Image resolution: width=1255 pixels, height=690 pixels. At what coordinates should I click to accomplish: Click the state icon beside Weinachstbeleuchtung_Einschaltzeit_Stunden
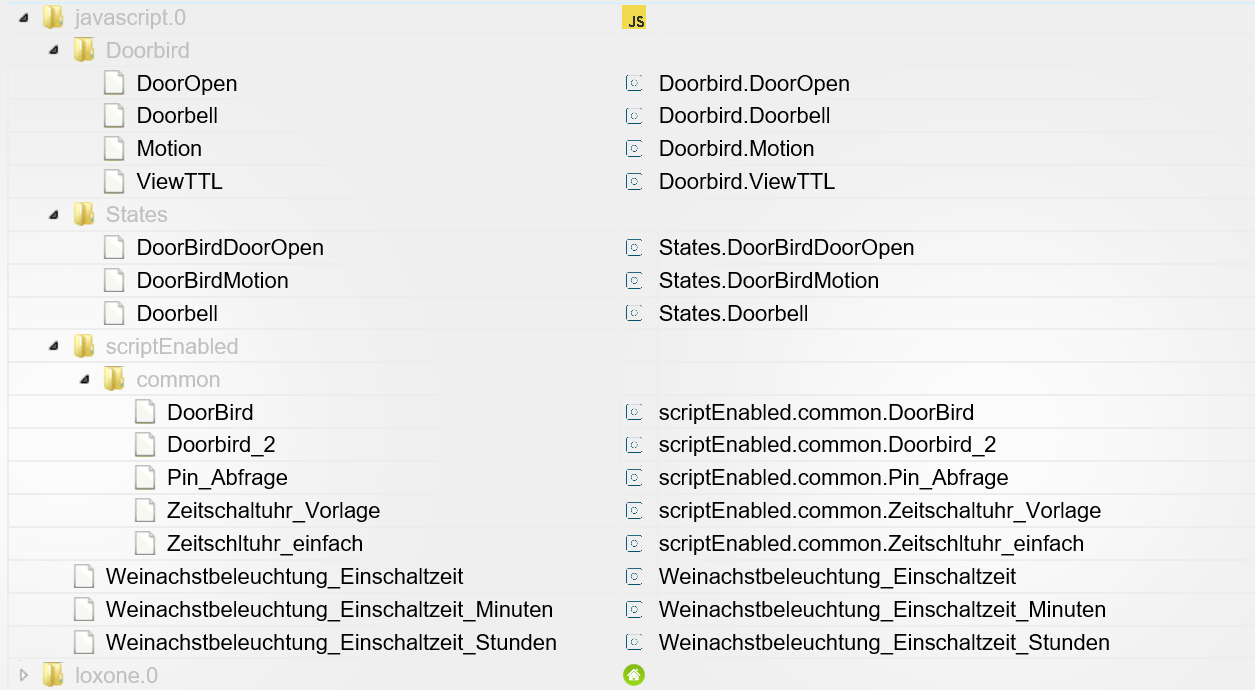coord(633,643)
